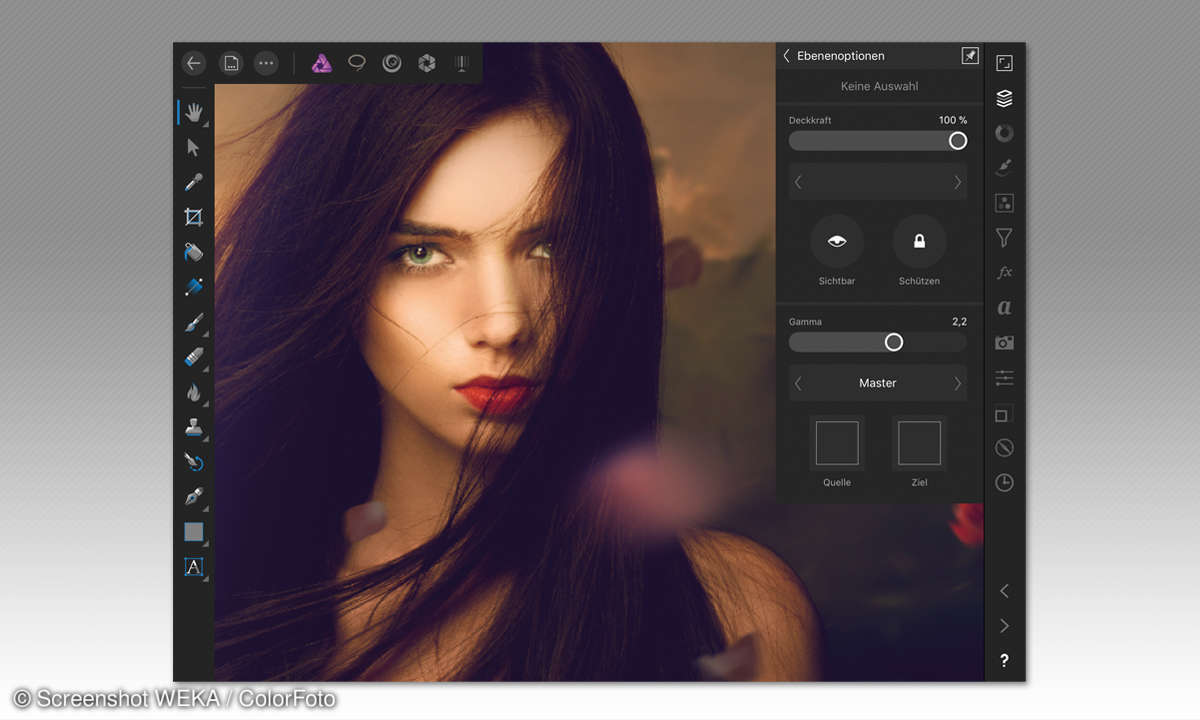Open the Color studio ring icon
This screenshot has width=1200, height=720.
1005,133
